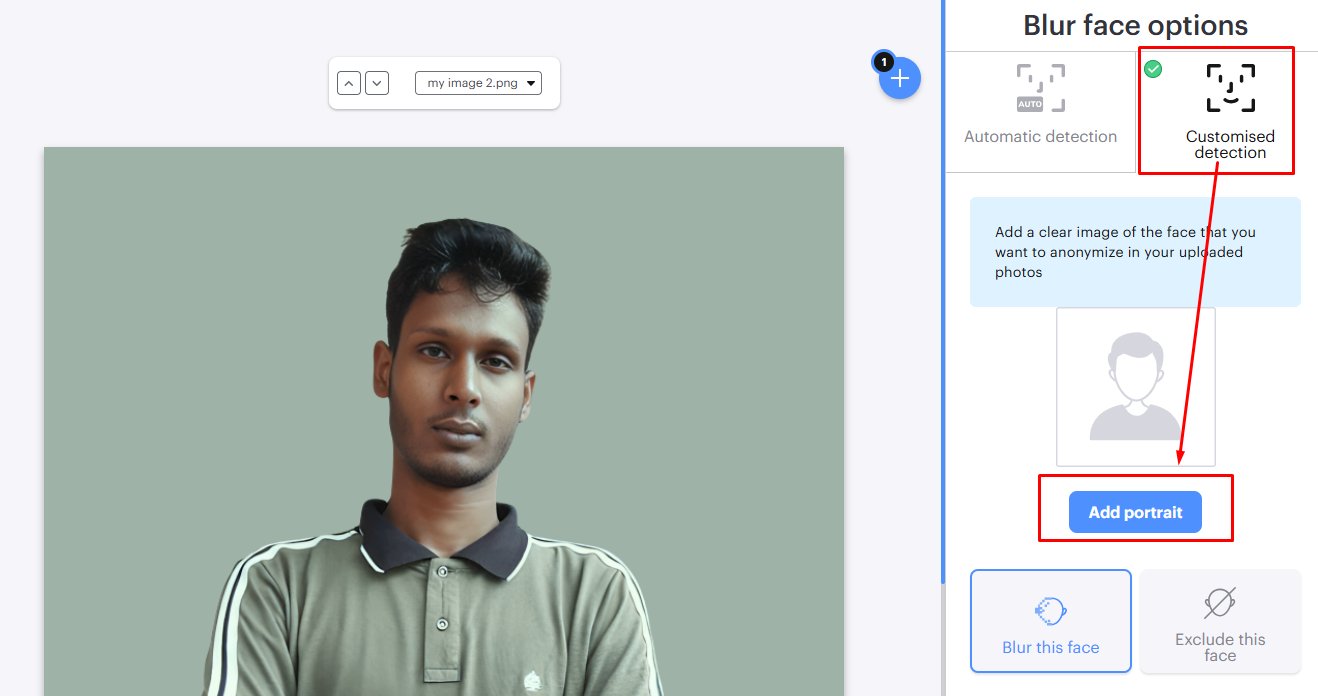The image size is (1318, 696).
Task: Select the Customised detection tab
Action: (x=1230, y=110)
